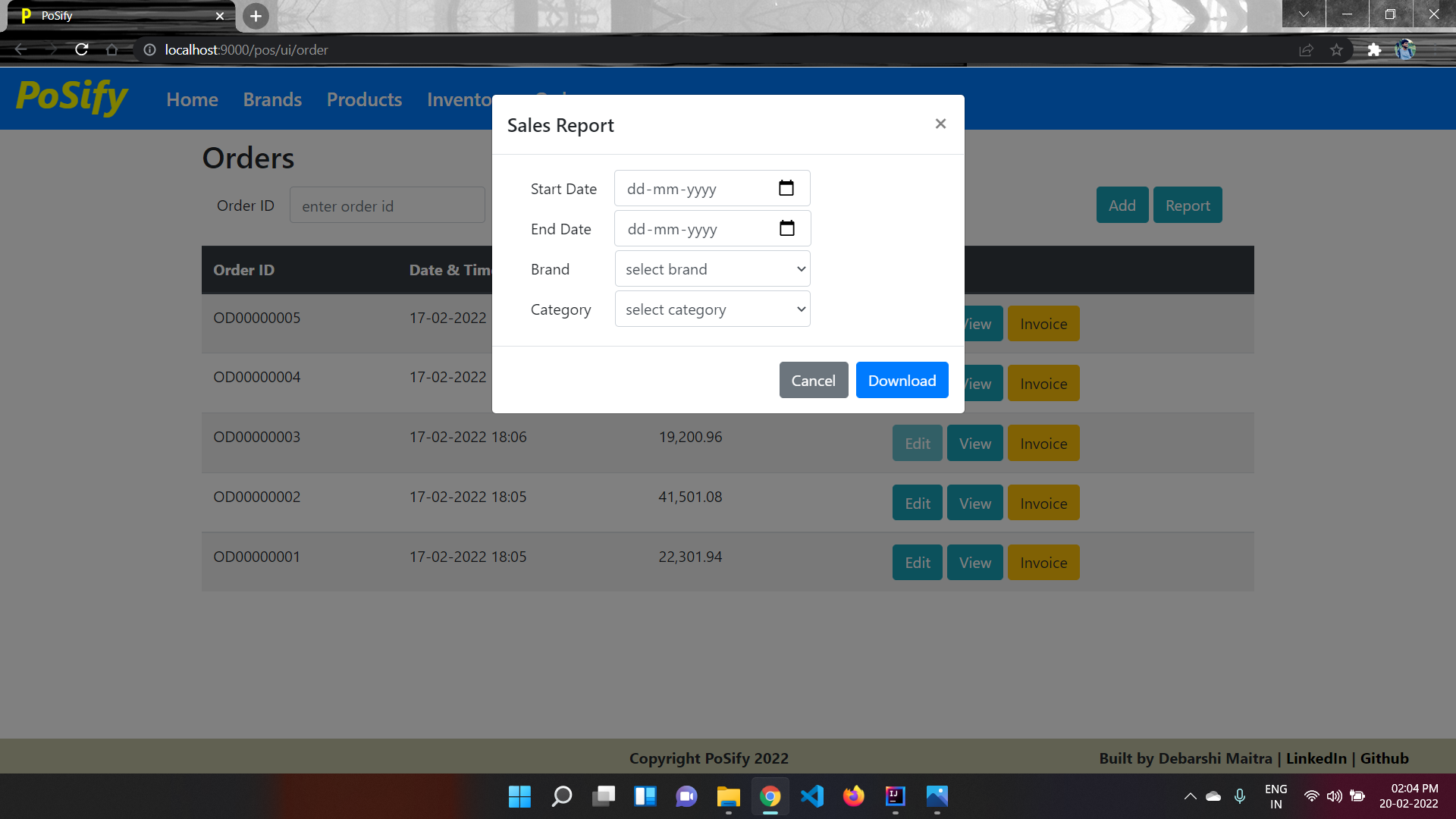
Task: Open a new browser tab
Action: tap(256, 16)
